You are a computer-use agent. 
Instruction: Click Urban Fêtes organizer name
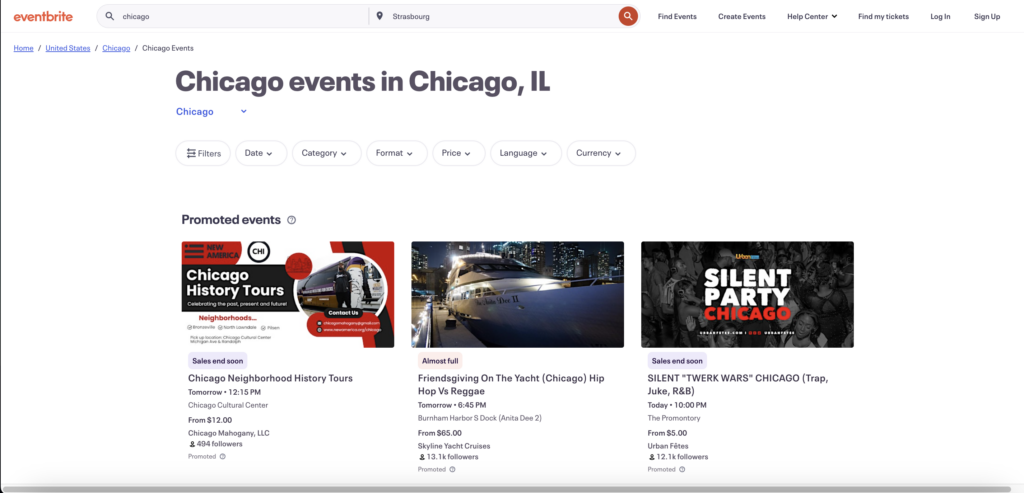669,446
